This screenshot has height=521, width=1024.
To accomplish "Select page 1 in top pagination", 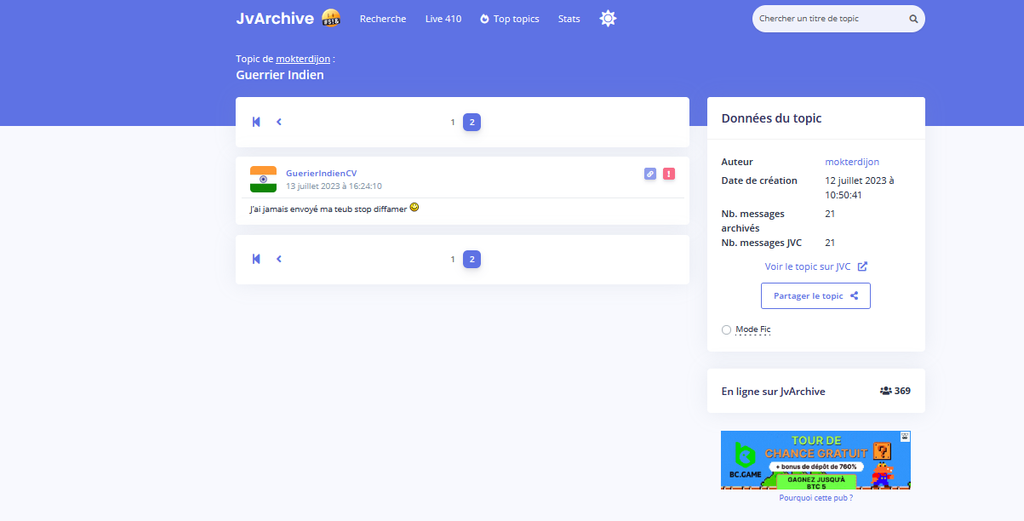I will 453,122.
